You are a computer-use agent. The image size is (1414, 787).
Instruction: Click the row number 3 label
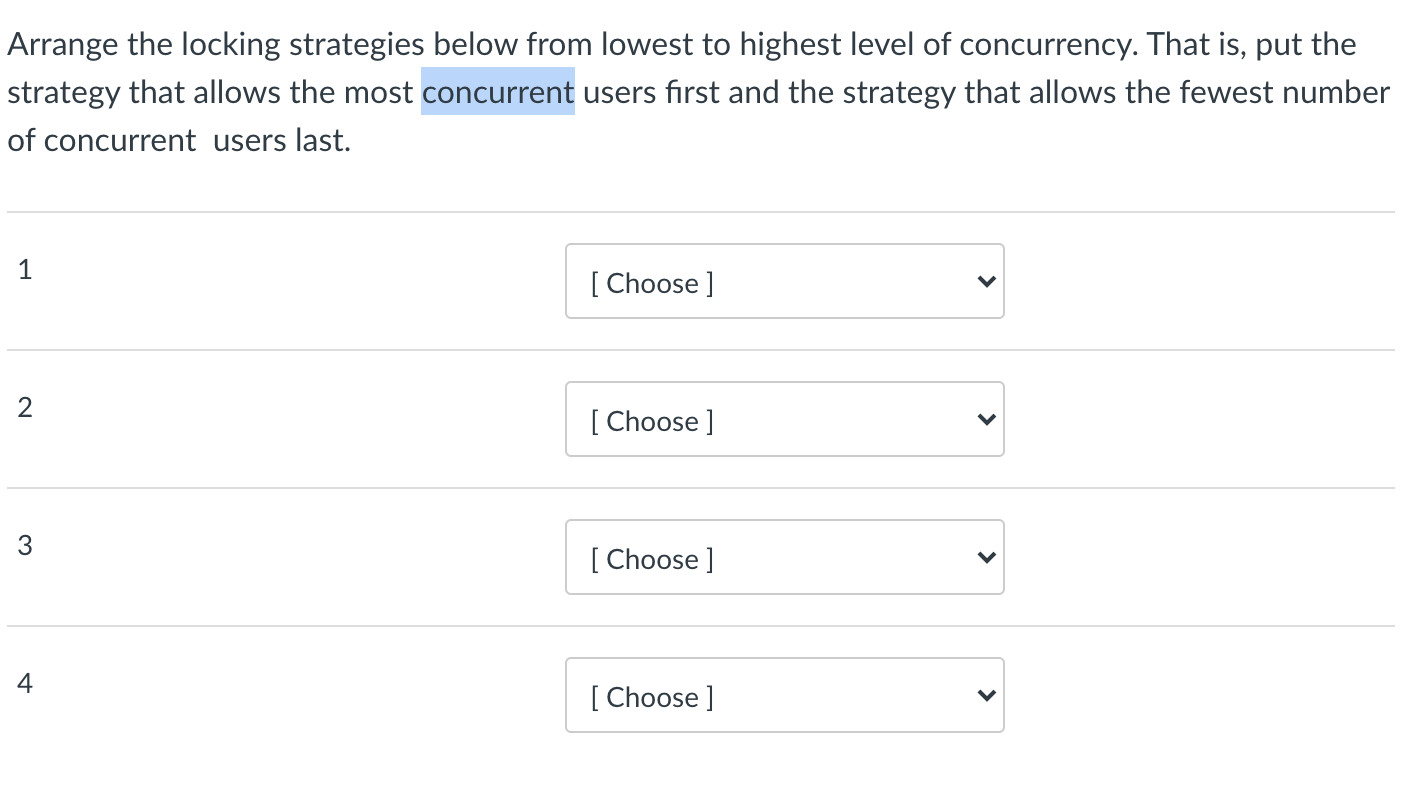pos(25,545)
